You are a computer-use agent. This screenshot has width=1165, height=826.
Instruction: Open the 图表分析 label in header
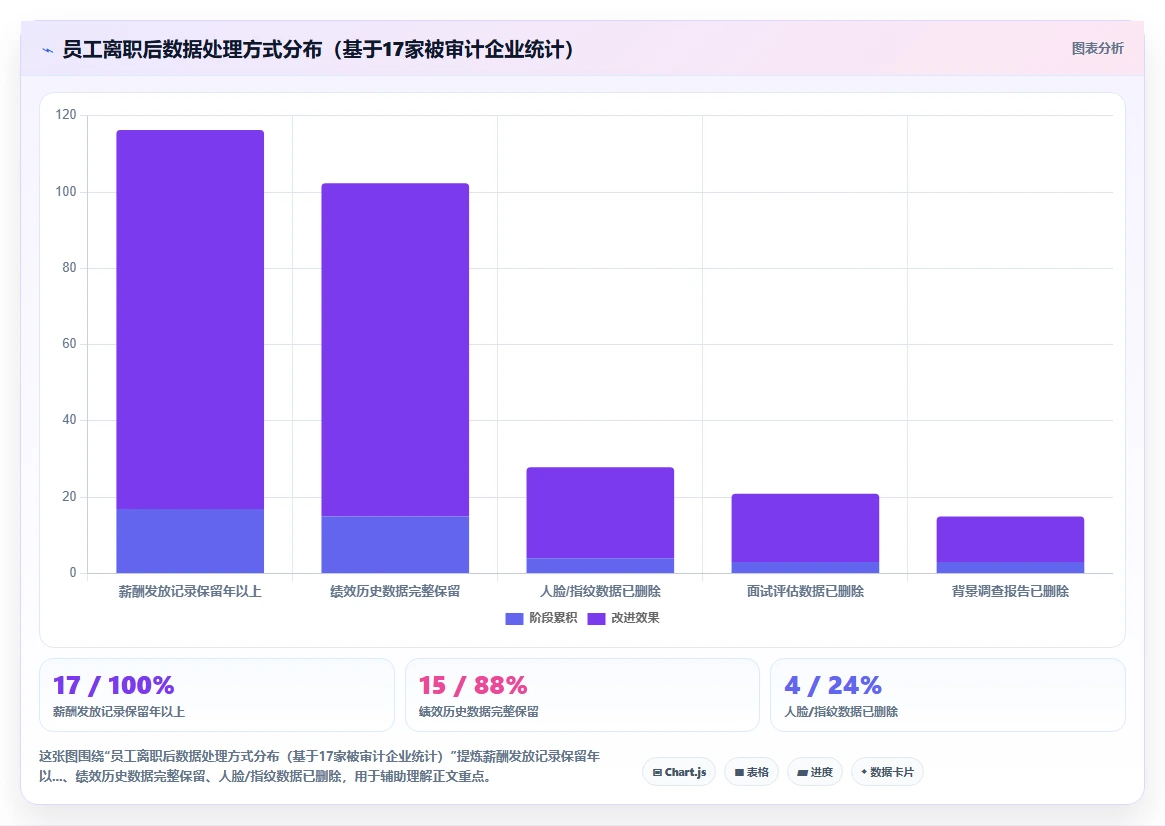tap(1097, 48)
